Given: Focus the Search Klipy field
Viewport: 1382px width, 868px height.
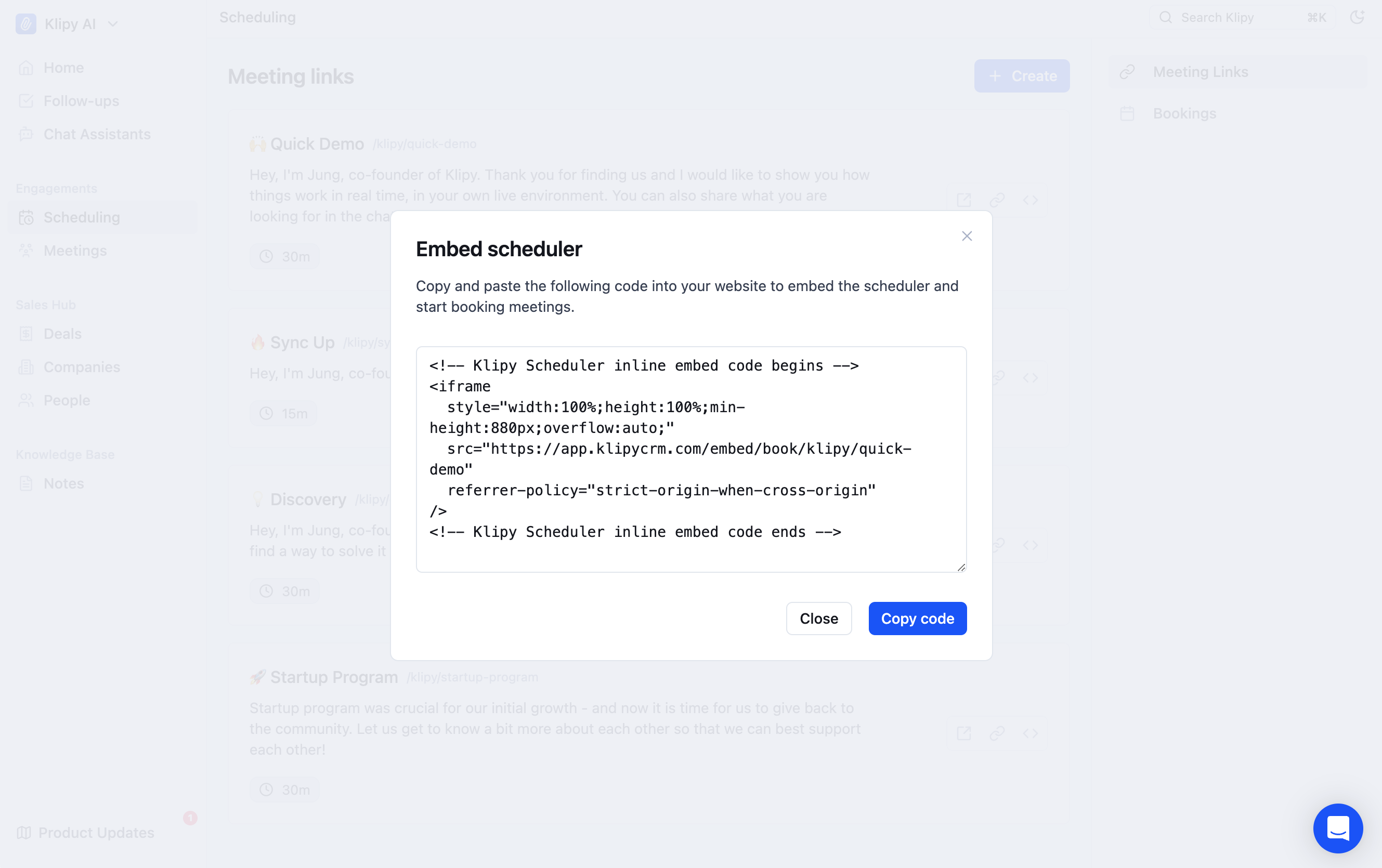Looking at the screenshot, I should 1242,17.
